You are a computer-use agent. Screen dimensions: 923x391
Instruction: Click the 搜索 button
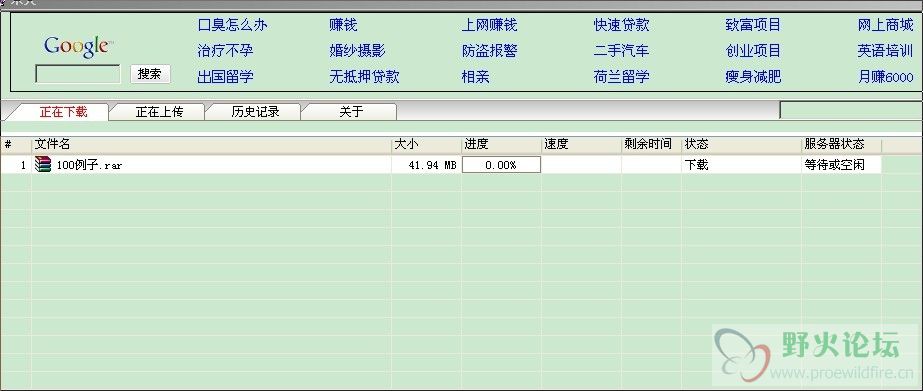click(x=150, y=74)
